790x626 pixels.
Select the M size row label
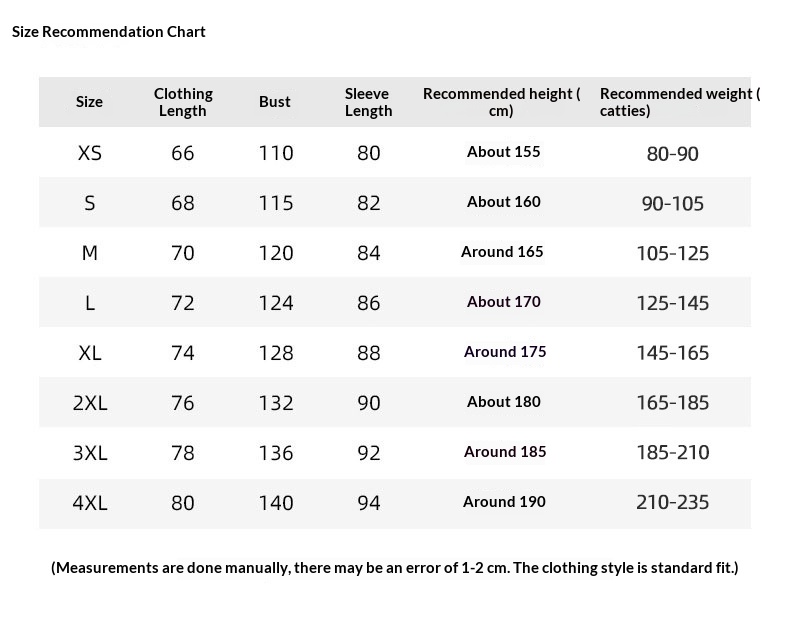tap(90, 253)
